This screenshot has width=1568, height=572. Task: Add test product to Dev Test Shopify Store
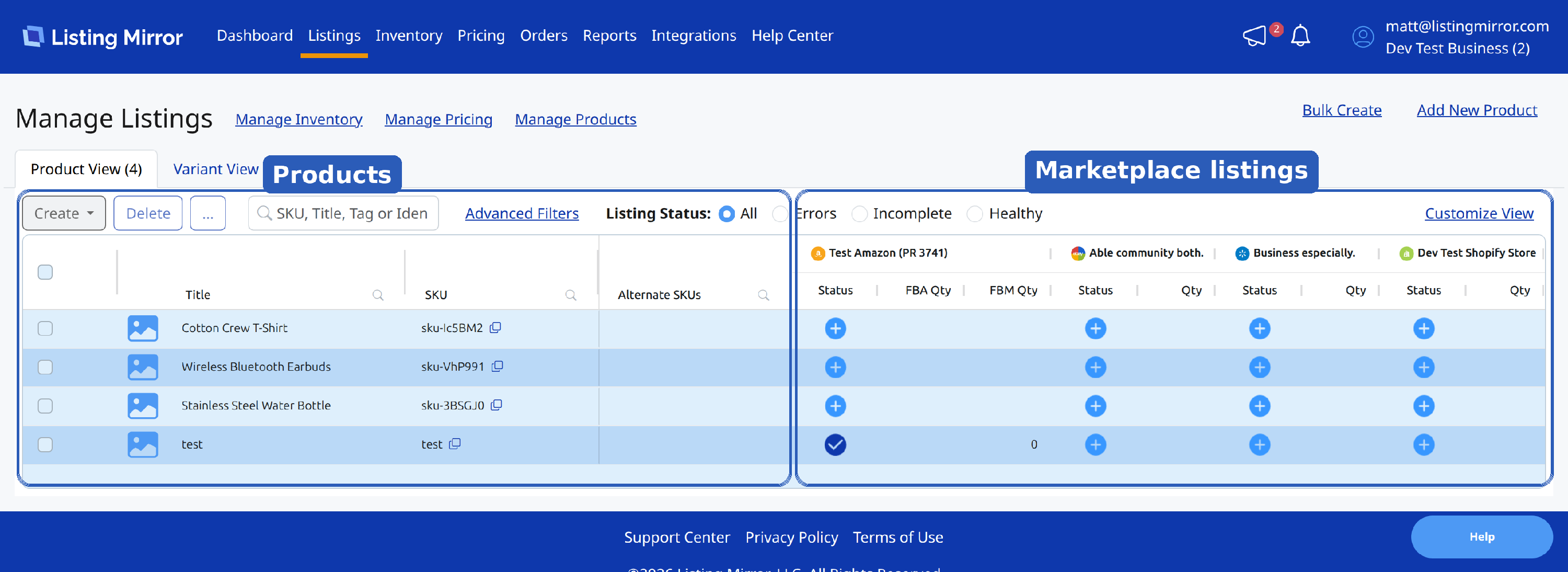[x=1424, y=445]
